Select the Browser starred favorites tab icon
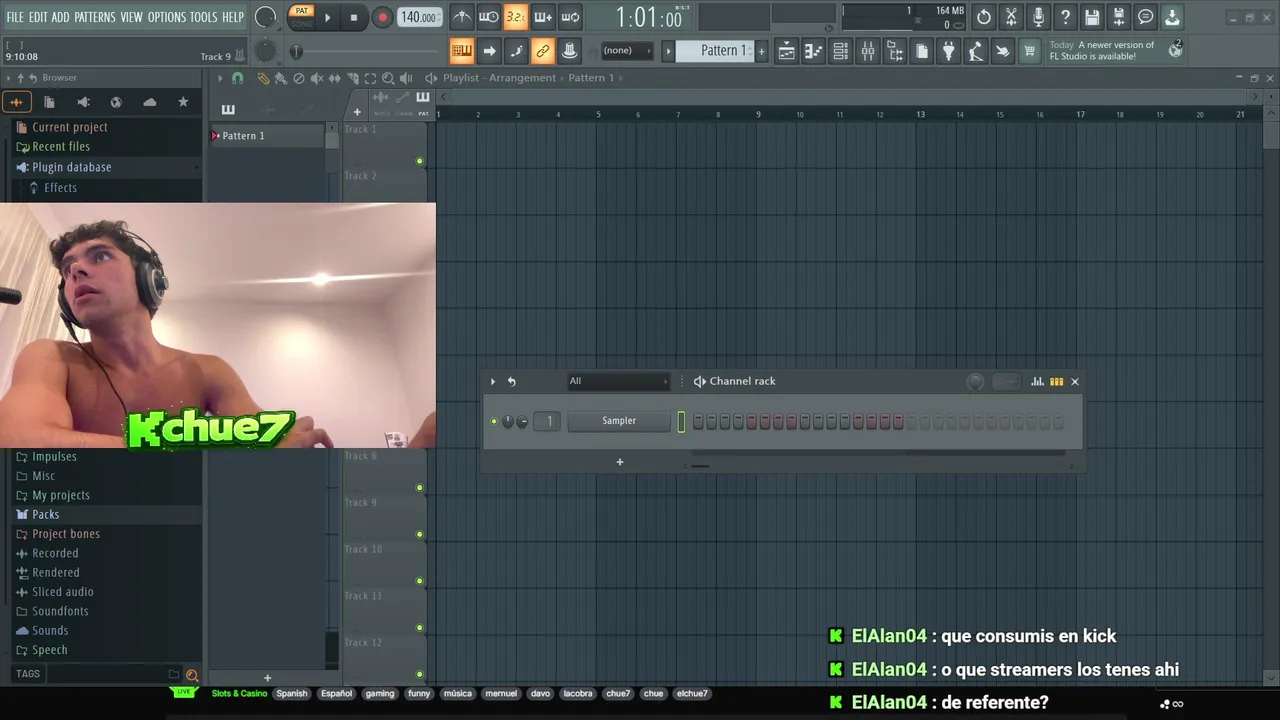This screenshot has height=720, width=1280. [183, 102]
